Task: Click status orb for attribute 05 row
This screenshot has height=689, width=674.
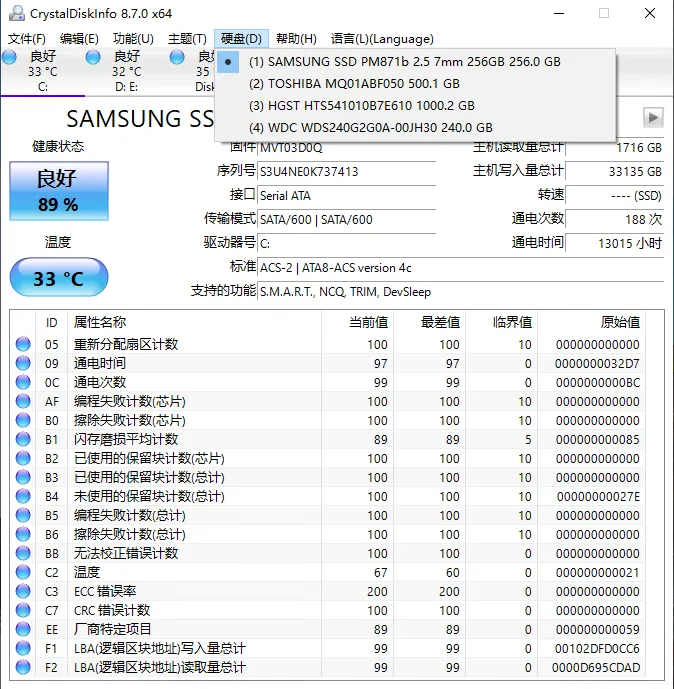Action: [x=23, y=344]
